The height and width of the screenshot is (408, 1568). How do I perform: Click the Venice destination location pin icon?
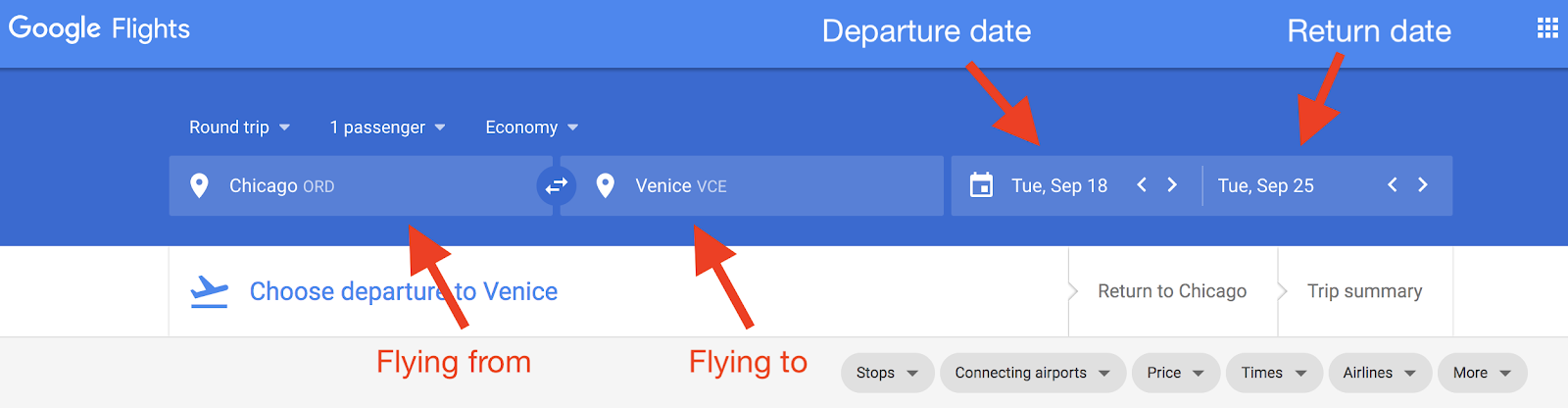click(x=606, y=185)
